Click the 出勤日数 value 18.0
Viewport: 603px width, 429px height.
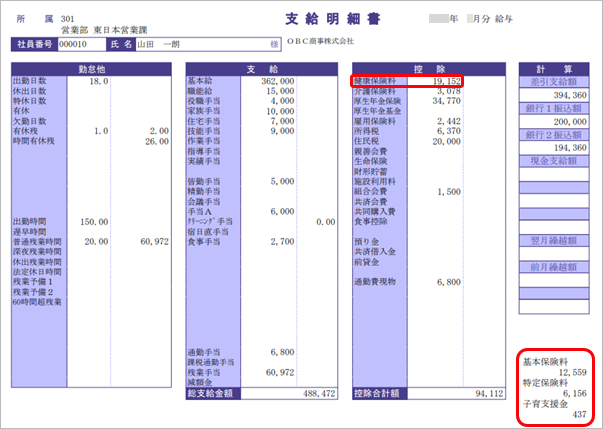(x=99, y=81)
